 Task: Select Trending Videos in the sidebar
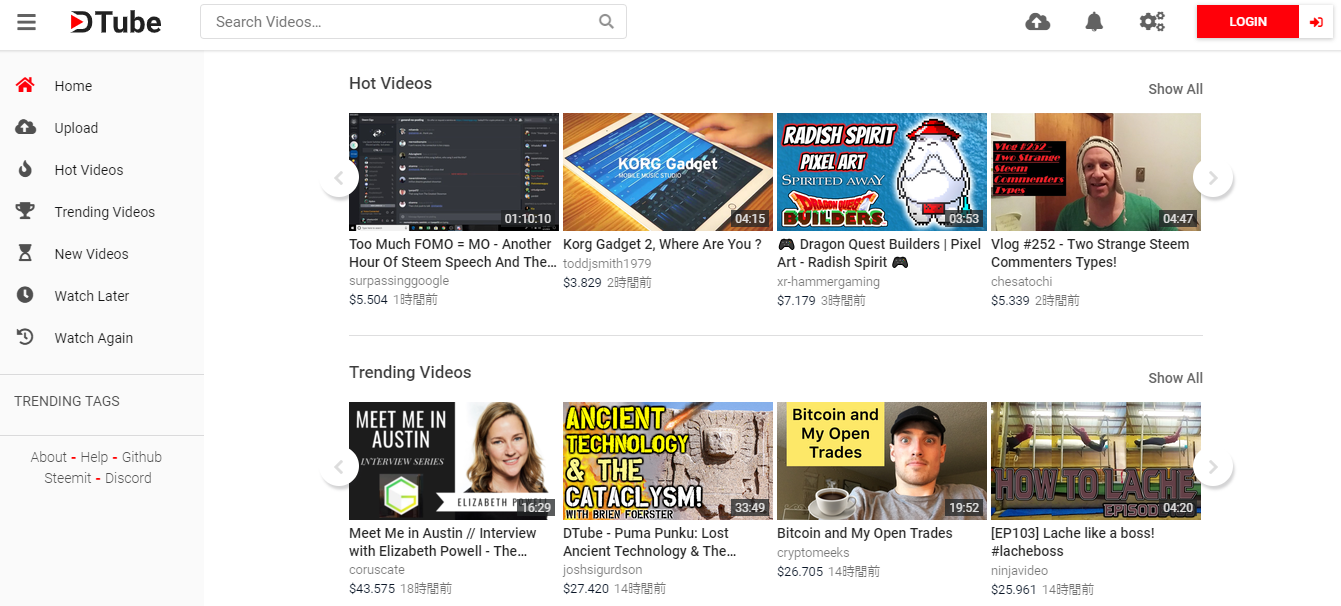pyautogui.click(x=104, y=212)
